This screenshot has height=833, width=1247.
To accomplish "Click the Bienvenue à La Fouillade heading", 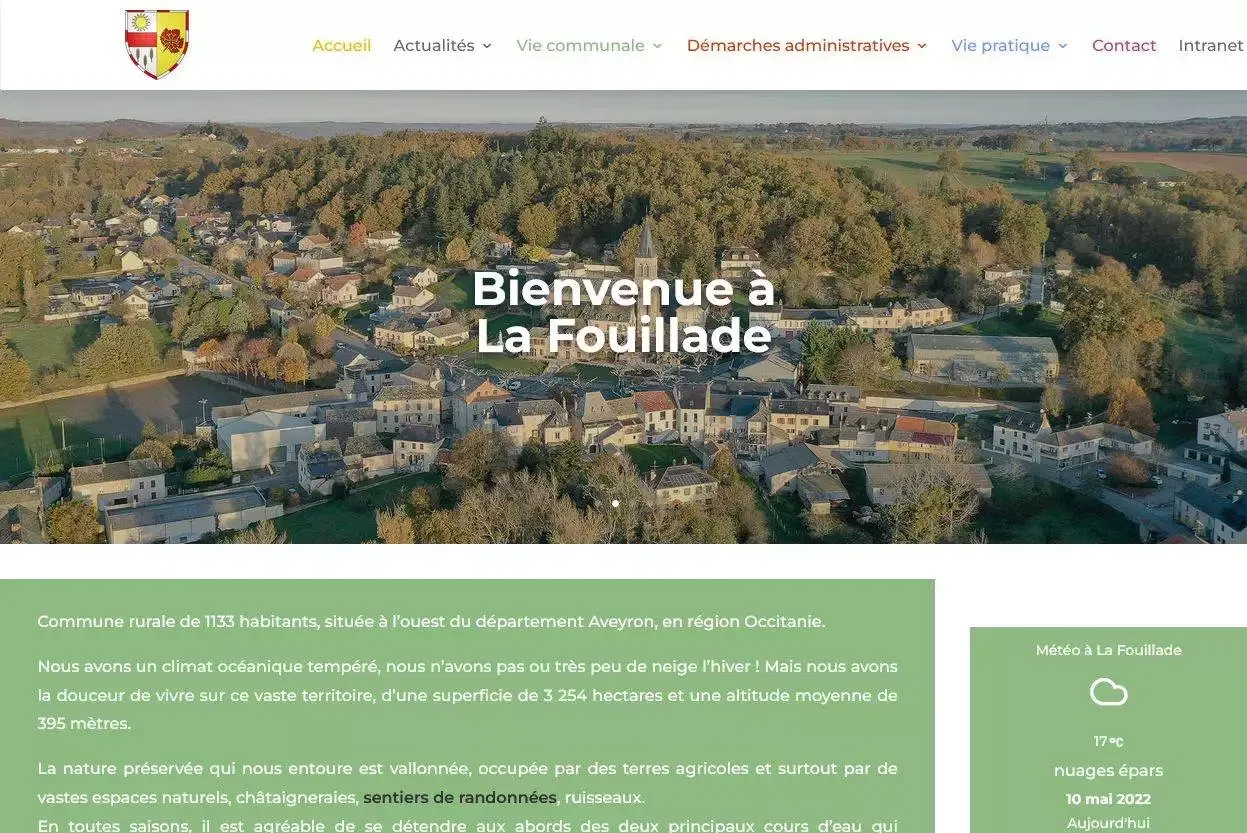I will pos(623,312).
